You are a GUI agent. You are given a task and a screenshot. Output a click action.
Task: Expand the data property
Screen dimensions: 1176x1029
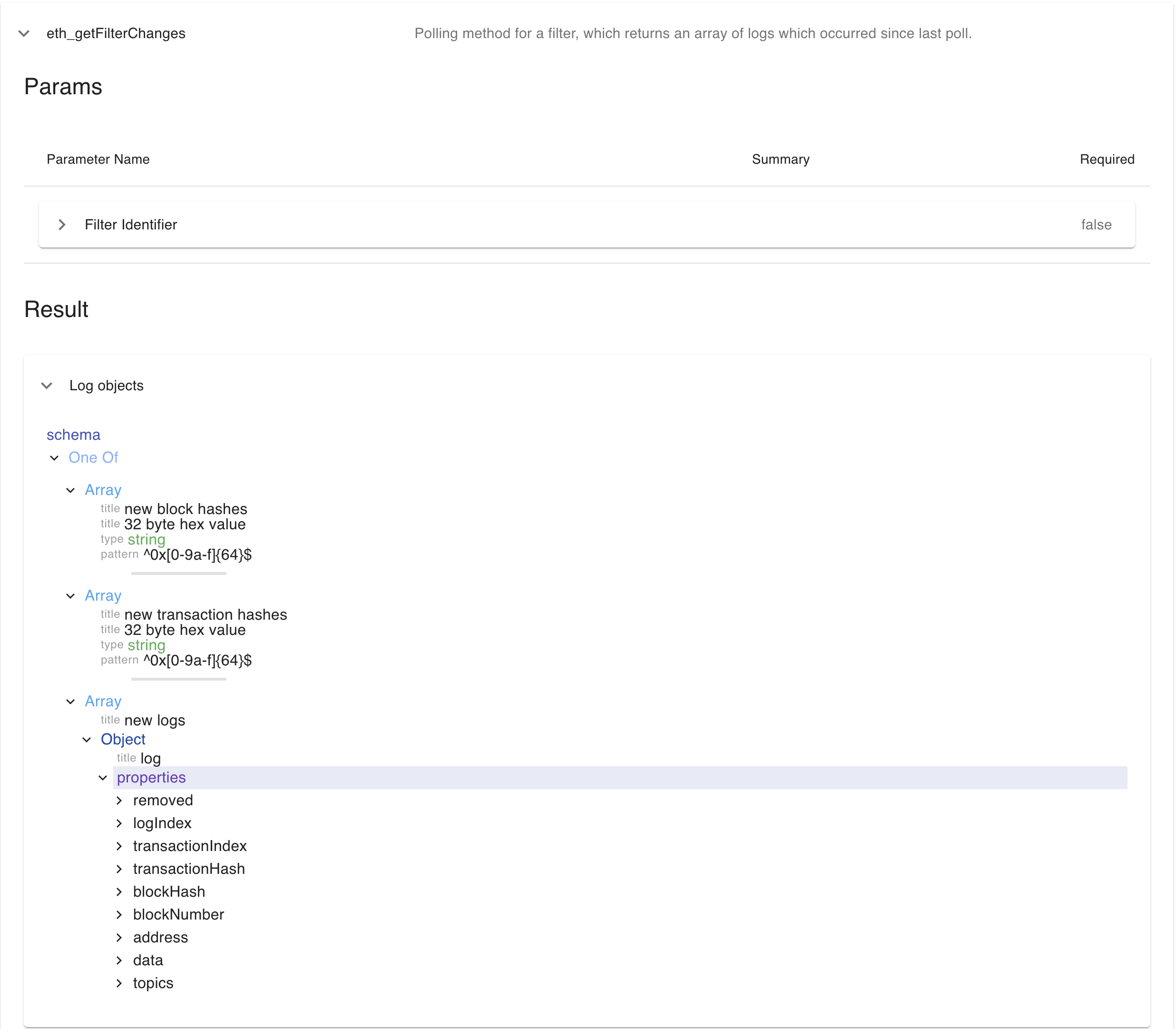(x=120, y=960)
